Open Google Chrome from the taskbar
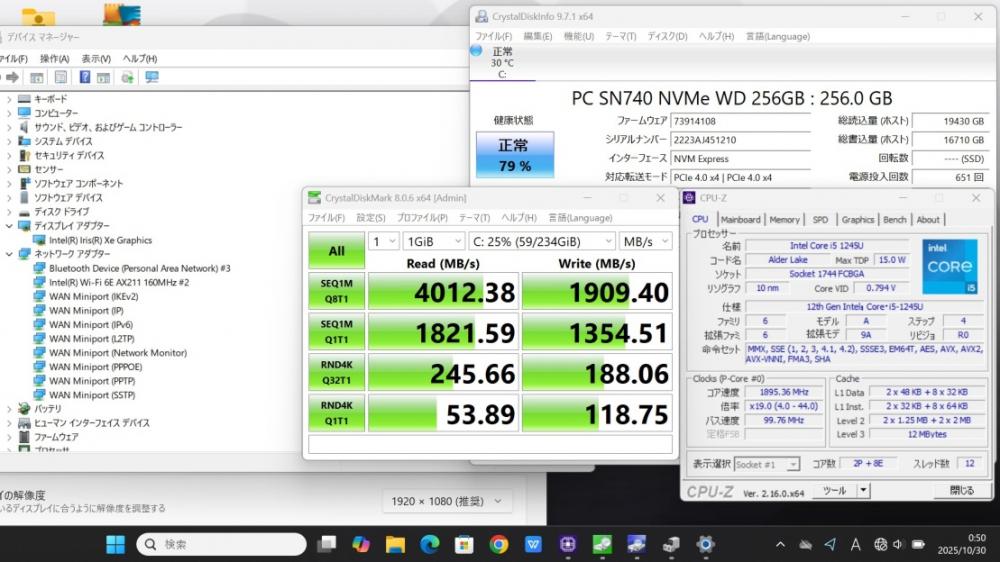Screen dimensions: 1000x562 (499, 544)
